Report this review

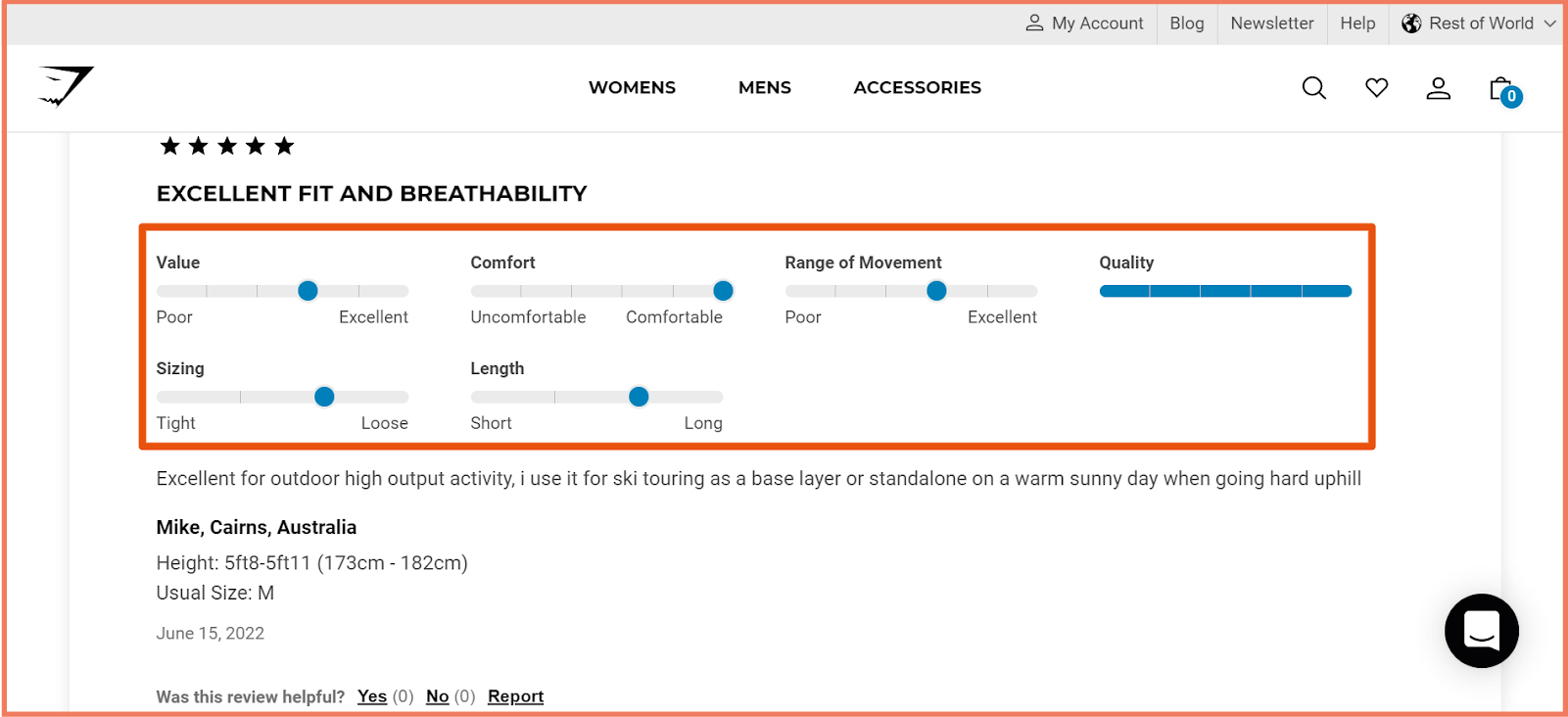point(515,696)
